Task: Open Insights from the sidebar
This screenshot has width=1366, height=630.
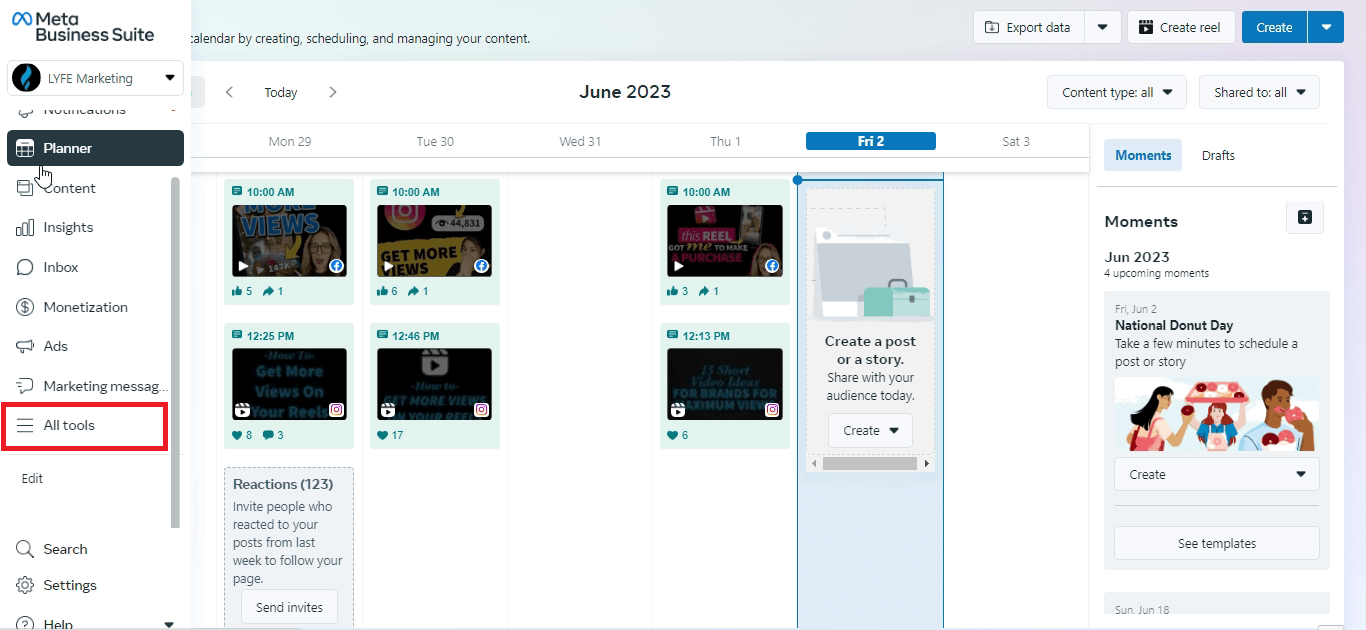Action: [68, 228]
